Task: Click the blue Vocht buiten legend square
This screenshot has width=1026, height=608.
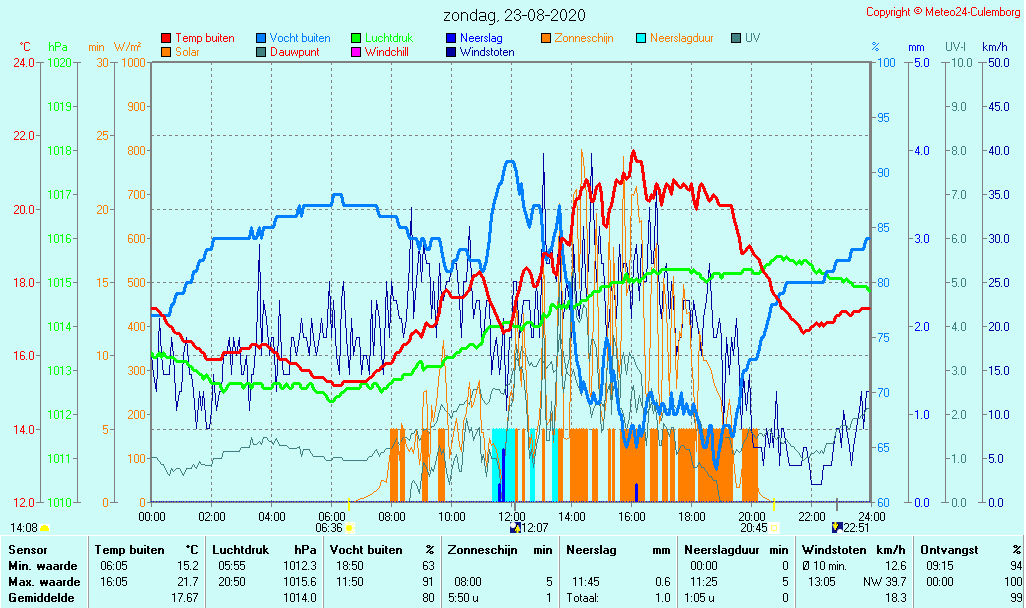Action: pos(261,39)
